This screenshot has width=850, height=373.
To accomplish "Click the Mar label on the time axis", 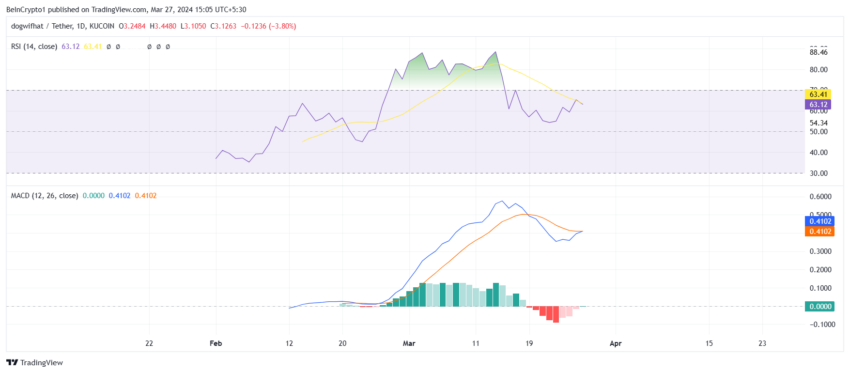I will (x=409, y=343).
